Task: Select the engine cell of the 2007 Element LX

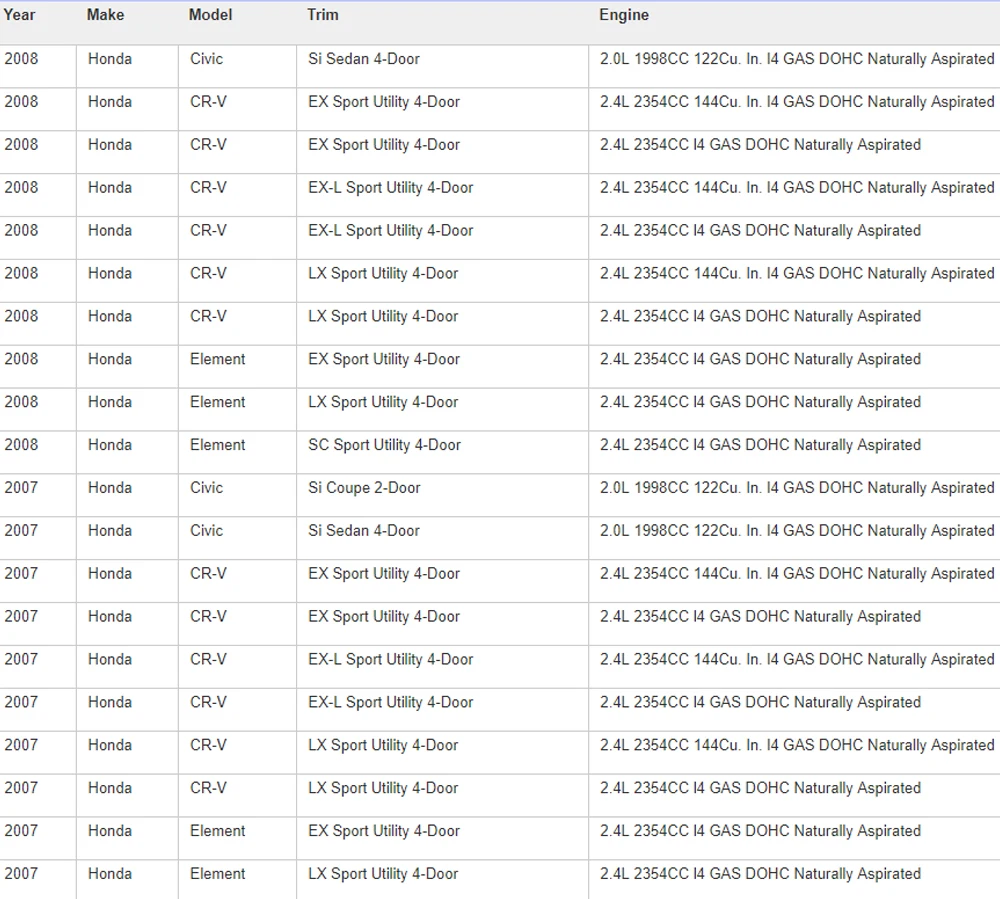Action: pyautogui.click(x=760, y=873)
